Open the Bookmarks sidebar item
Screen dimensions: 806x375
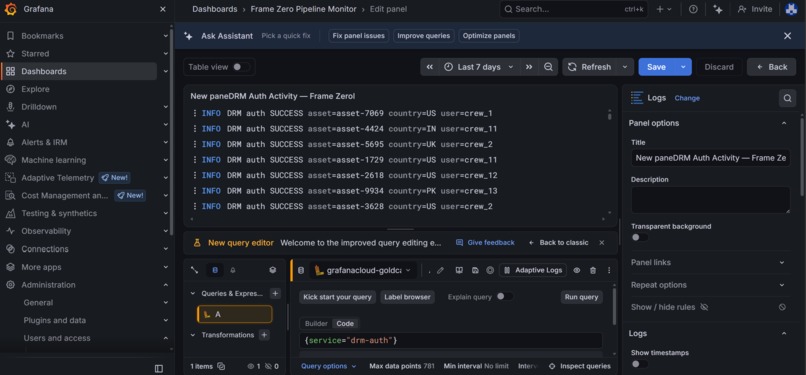(x=42, y=36)
